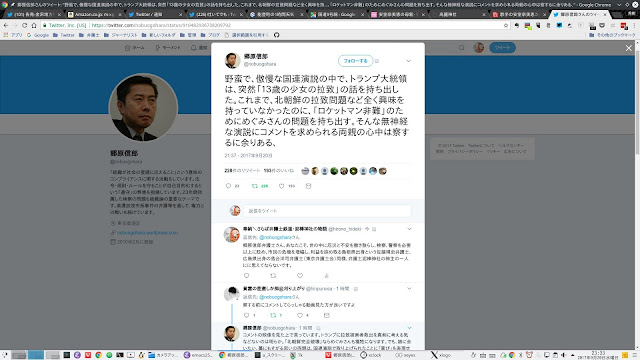
Task: Open the likes count いいね link
Action: tap(279, 171)
